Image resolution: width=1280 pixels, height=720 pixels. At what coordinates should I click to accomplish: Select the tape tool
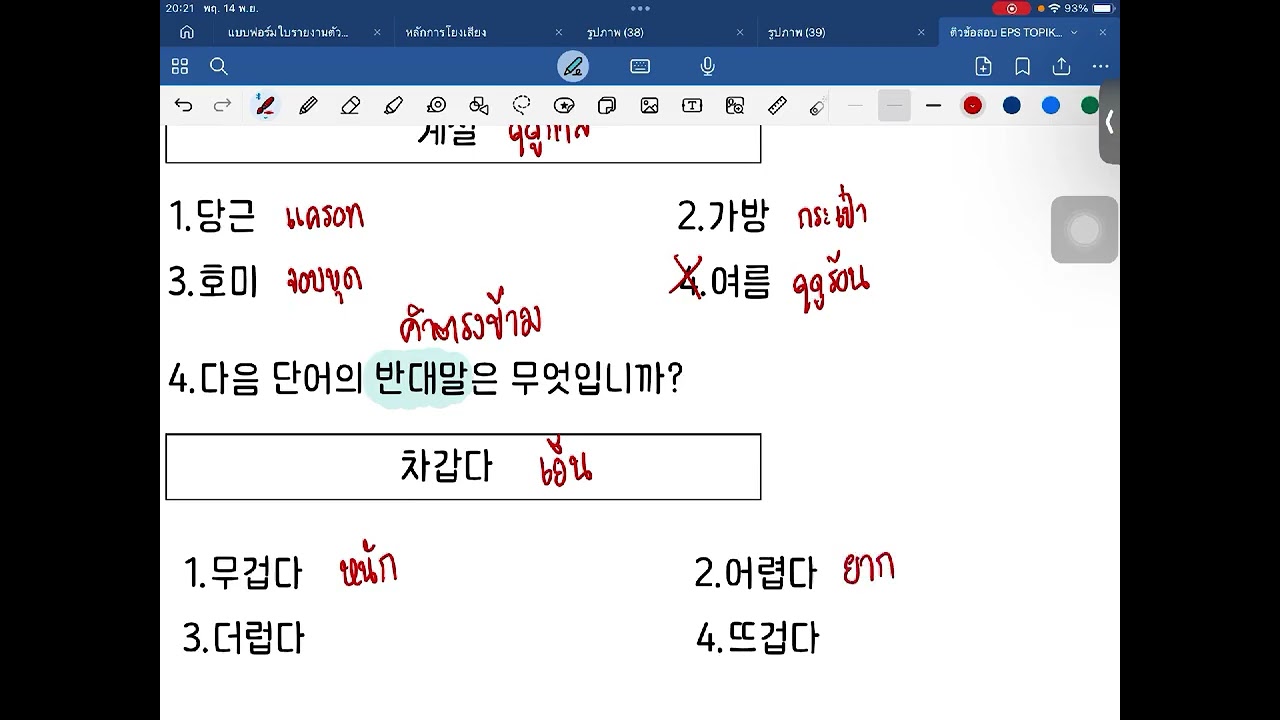(436, 105)
